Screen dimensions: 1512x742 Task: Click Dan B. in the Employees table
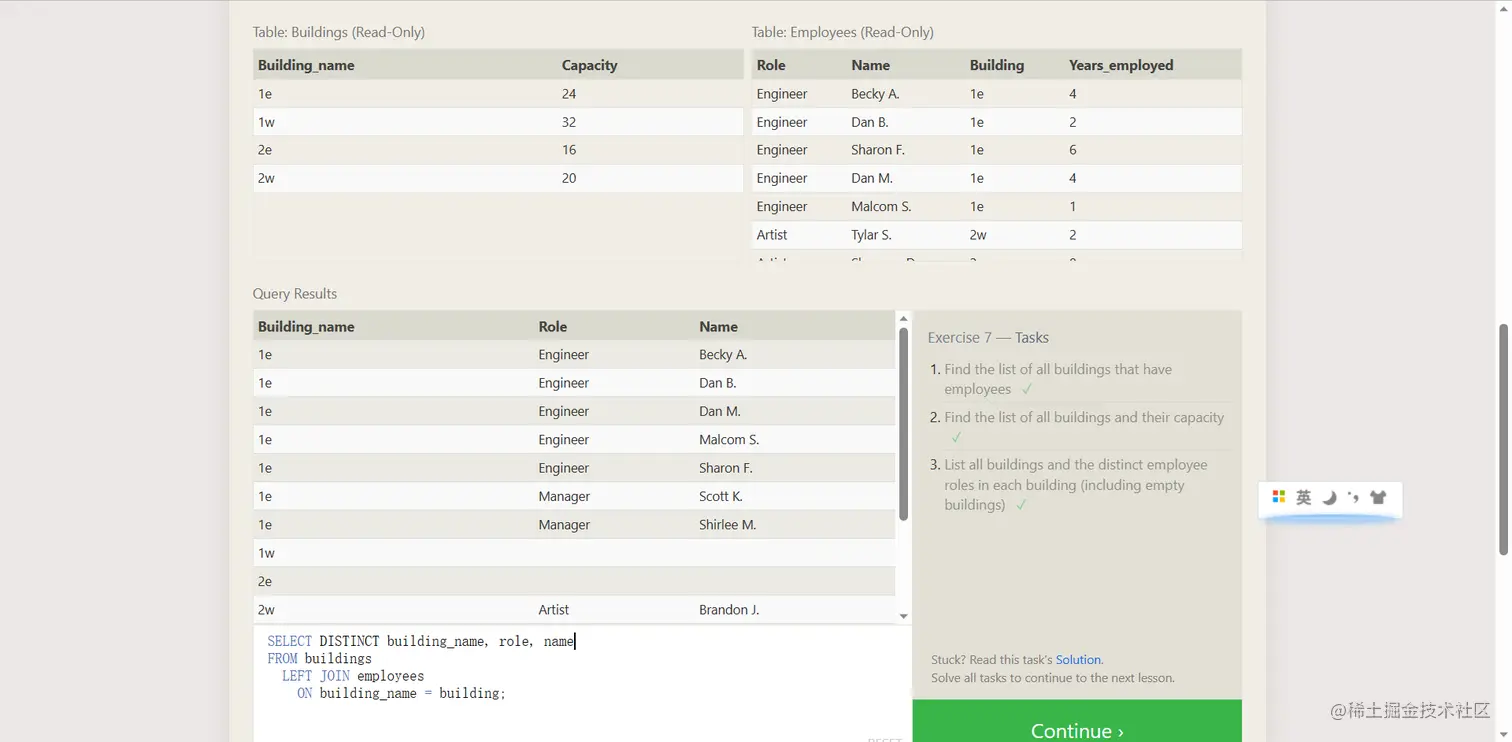(870, 122)
